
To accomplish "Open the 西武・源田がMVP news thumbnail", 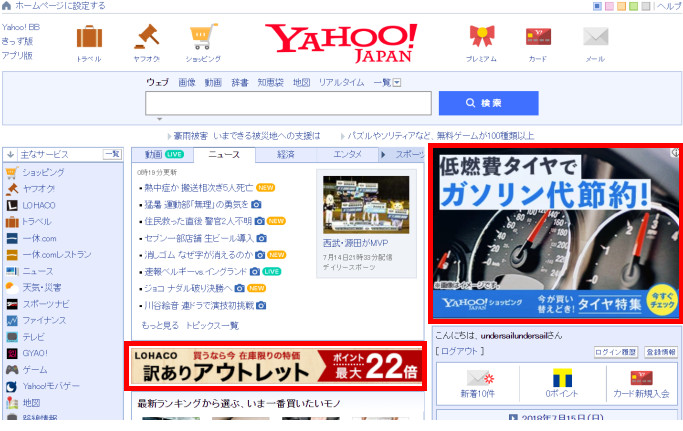I will point(366,205).
